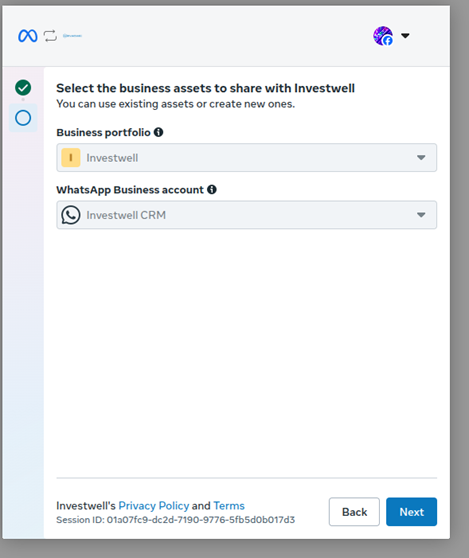Screen dimensions: 469x558
Task: Select the current step circle in sidebar
Action: point(23,118)
